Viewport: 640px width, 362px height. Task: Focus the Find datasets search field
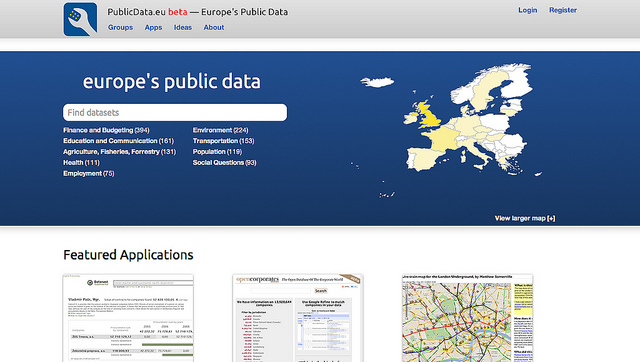175,112
